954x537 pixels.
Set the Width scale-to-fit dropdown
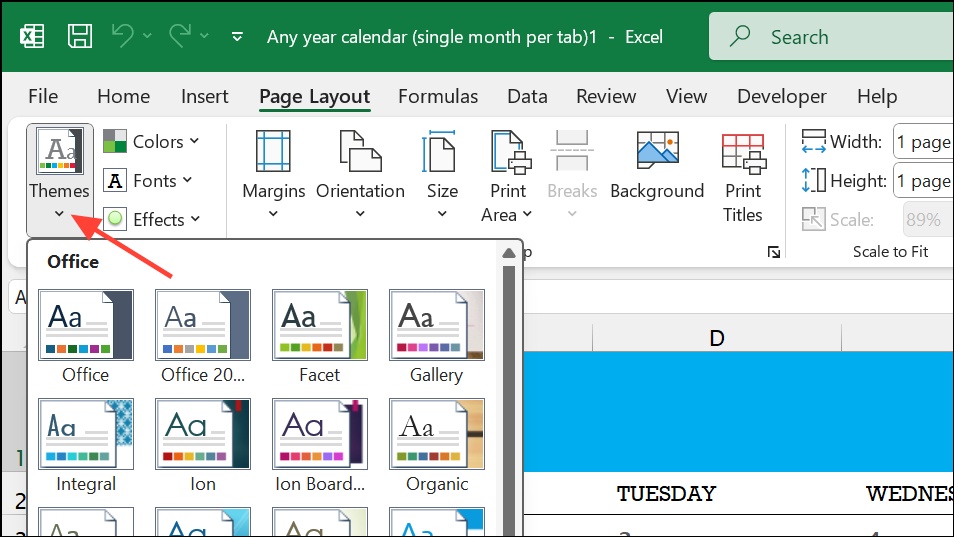coord(923,142)
